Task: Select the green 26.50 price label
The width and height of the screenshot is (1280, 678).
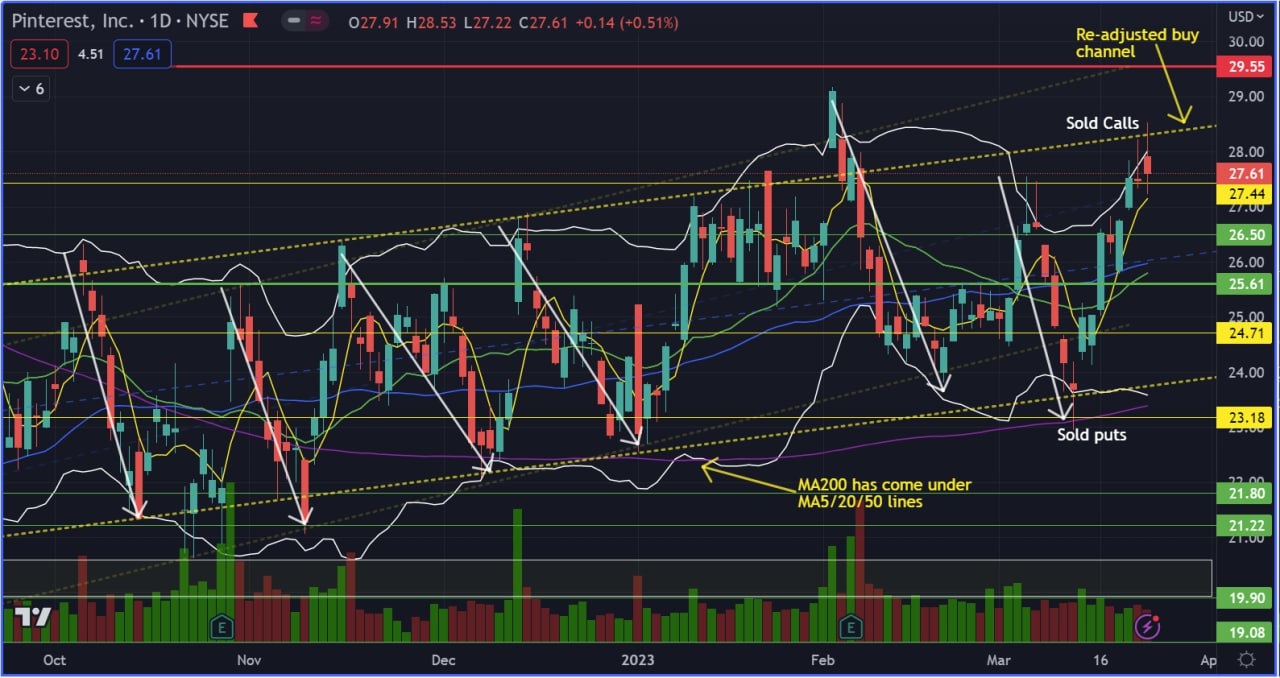Action: pos(1243,235)
